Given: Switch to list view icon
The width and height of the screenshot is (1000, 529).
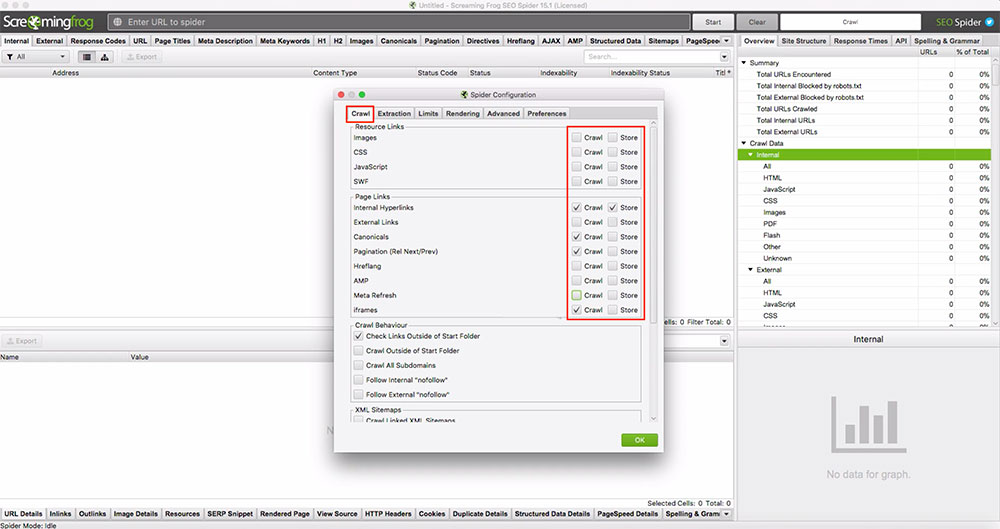Looking at the screenshot, I should 87,57.
